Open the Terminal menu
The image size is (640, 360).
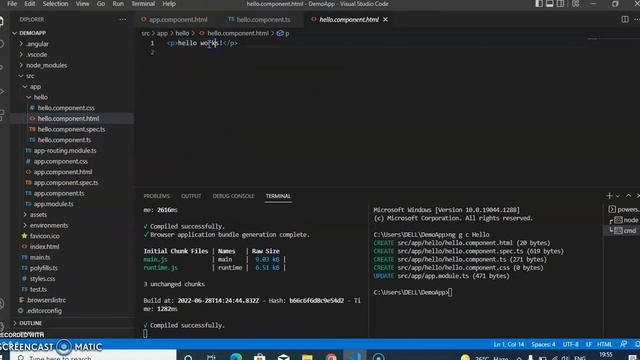[143, 4]
